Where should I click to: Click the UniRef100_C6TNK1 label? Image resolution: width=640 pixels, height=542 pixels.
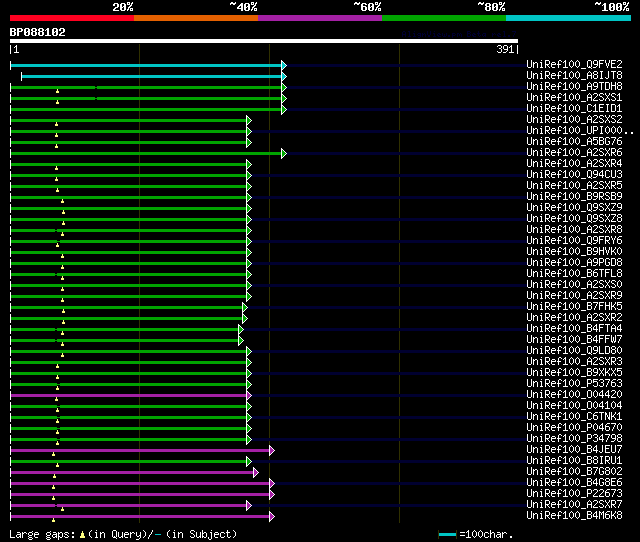574,417
